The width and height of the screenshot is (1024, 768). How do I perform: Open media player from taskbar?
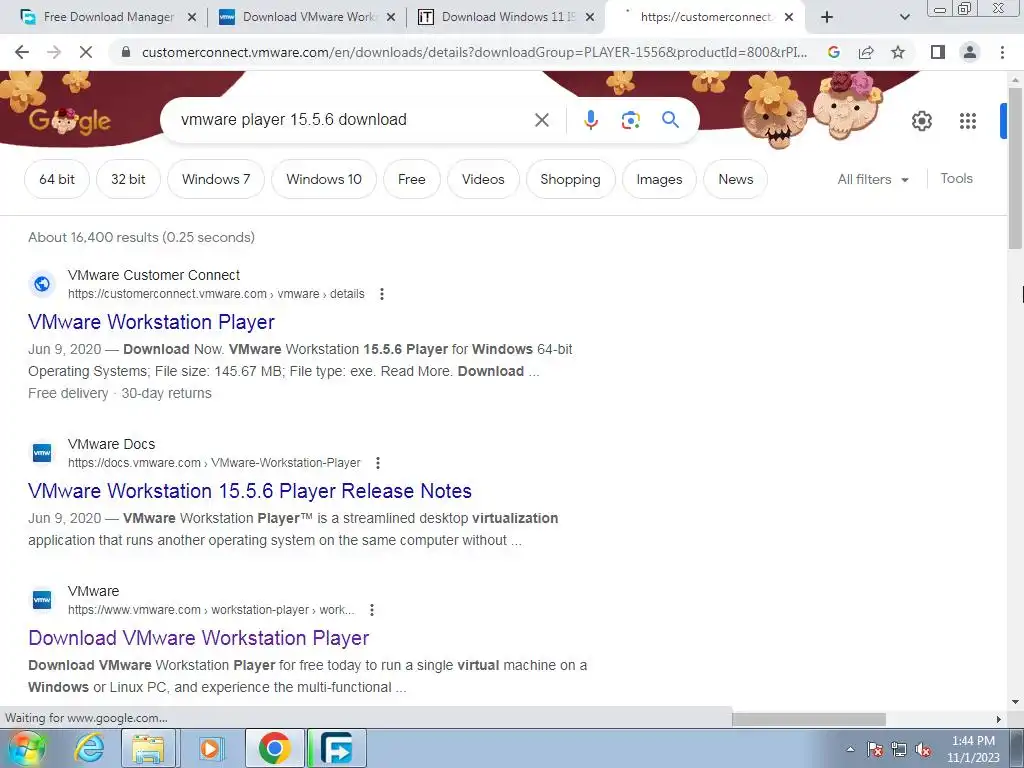210,748
